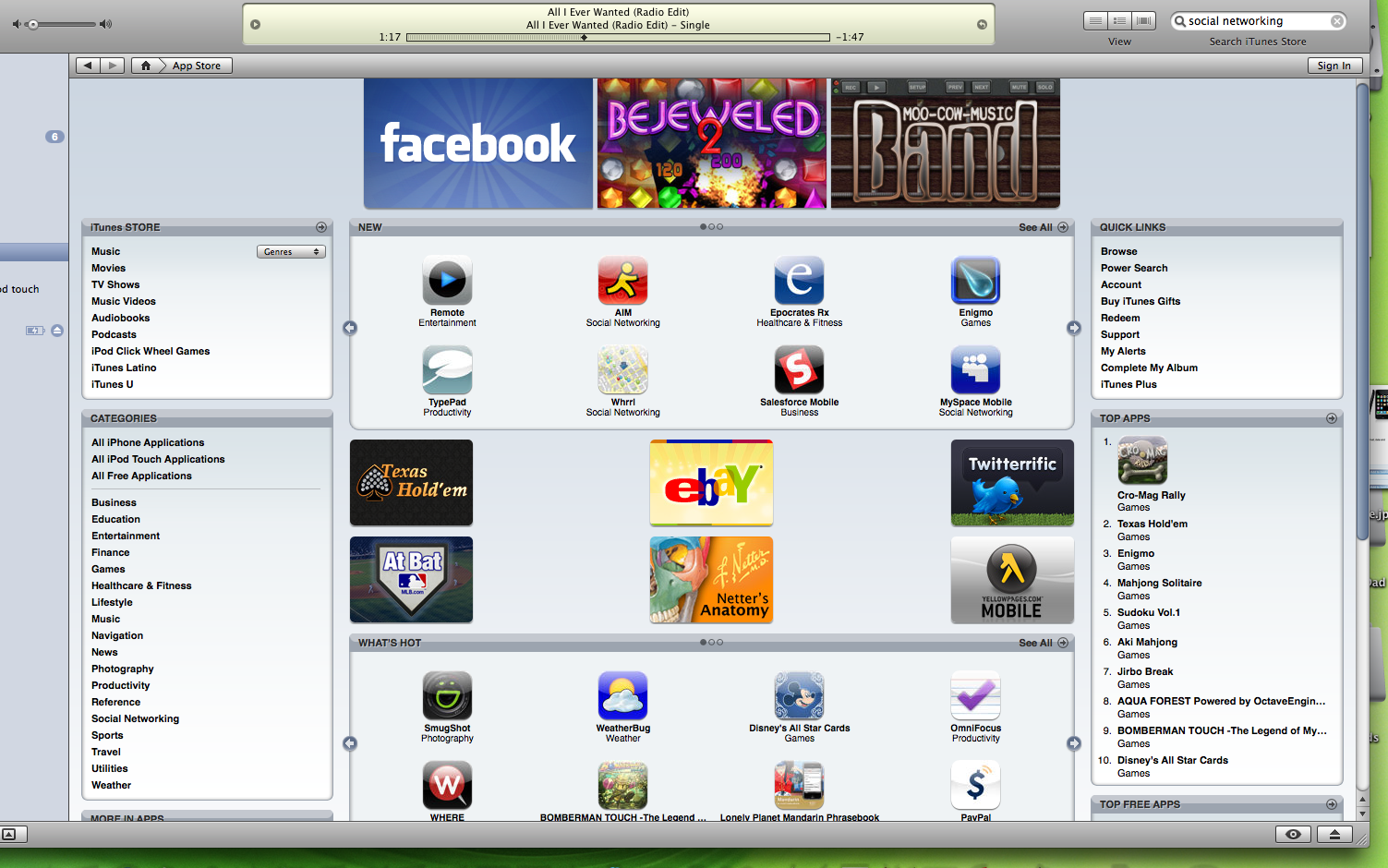Open the eBay tile

(x=711, y=483)
